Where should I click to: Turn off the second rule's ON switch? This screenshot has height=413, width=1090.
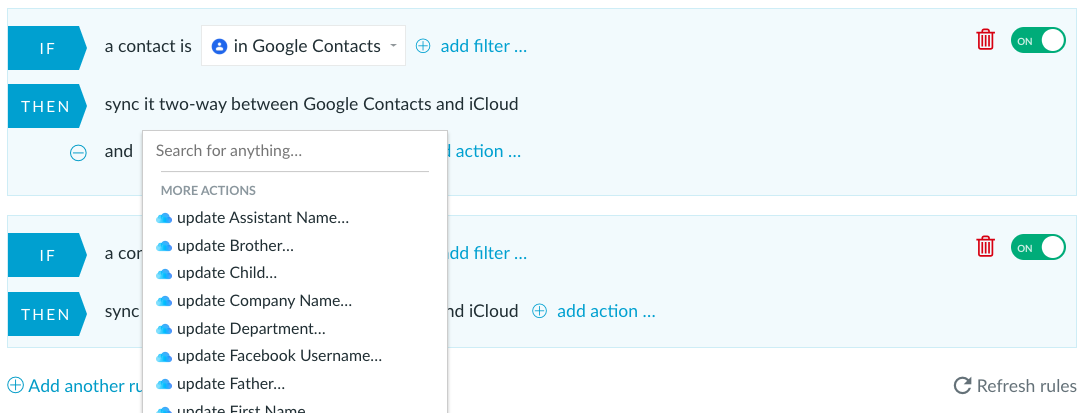tap(1038, 248)
